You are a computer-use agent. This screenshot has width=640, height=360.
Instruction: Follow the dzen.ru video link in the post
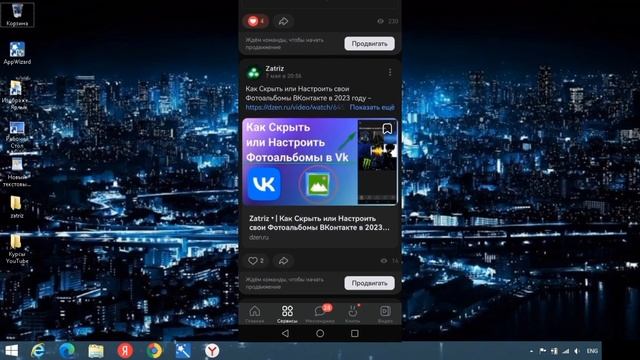[x=294, y=107]
